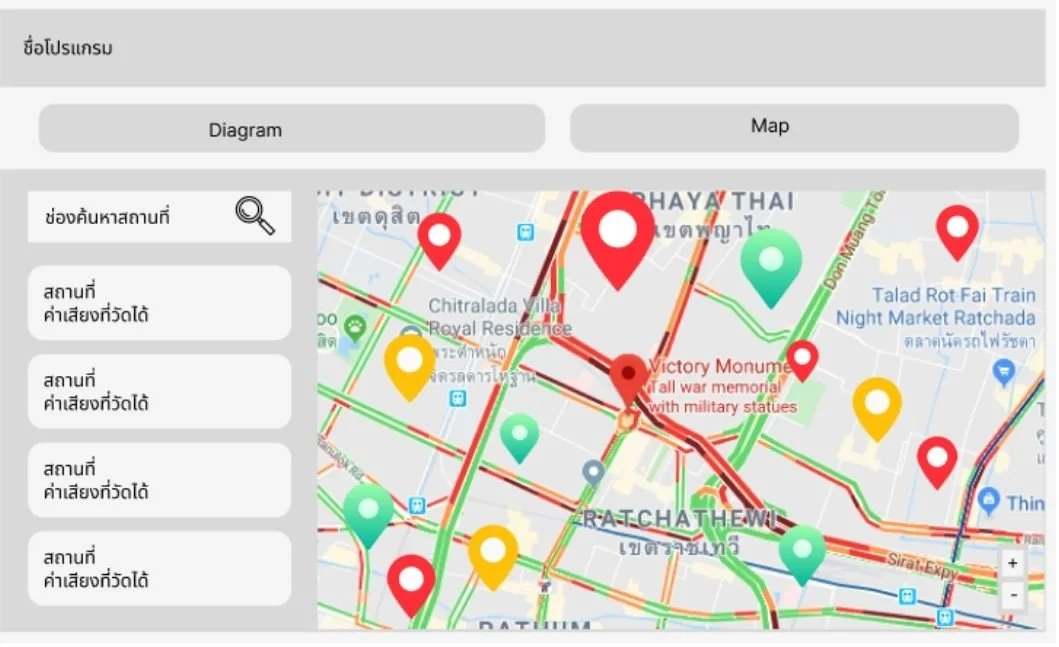The width and height of the screenshot is (1059, 647).
Task: Select small green pin below Chitralada Villa text
Action: 519,439
